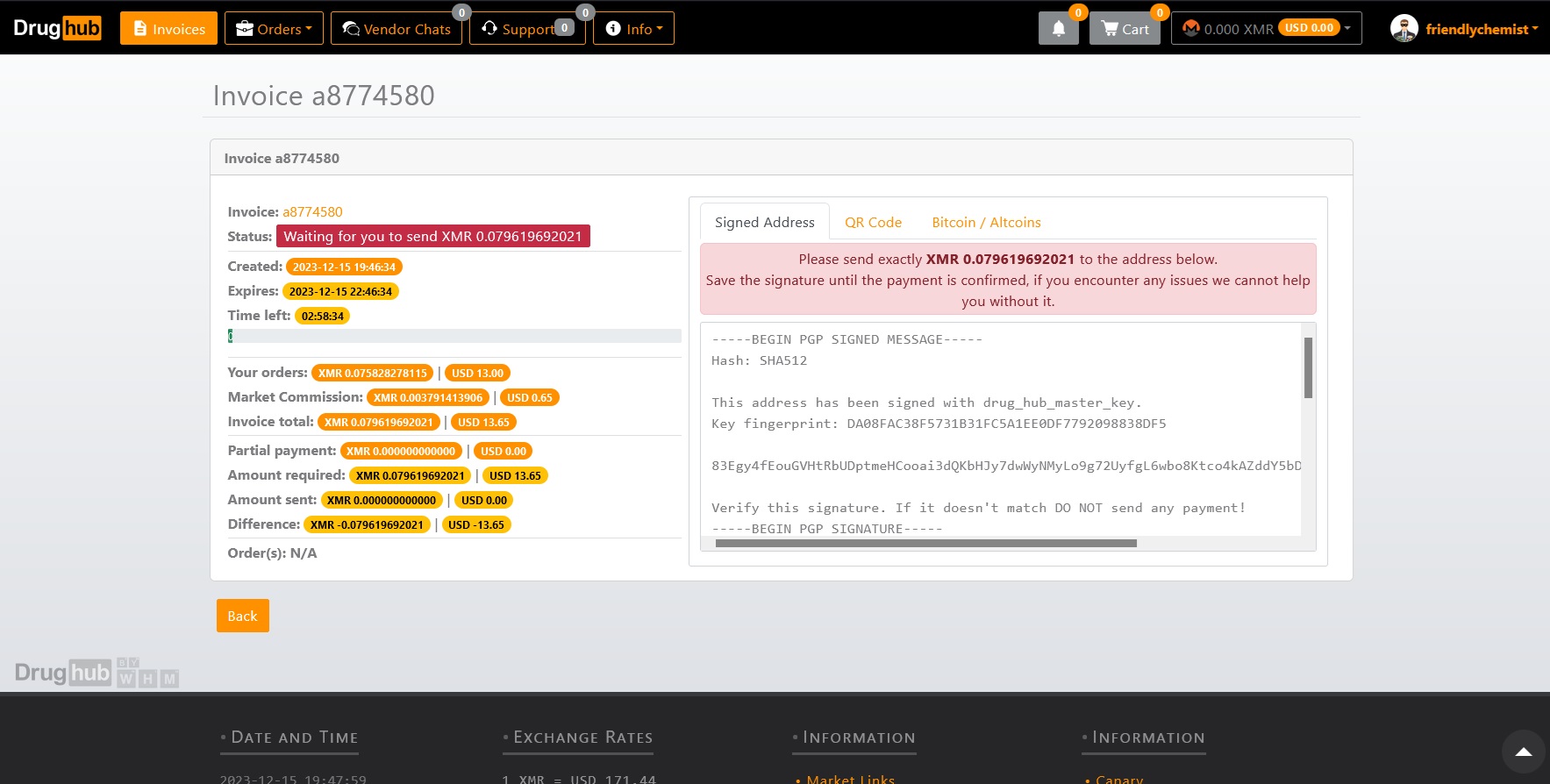Click the a8774580 invoice link
Viewport: 1550px width, 784px height.
point(312,211)
